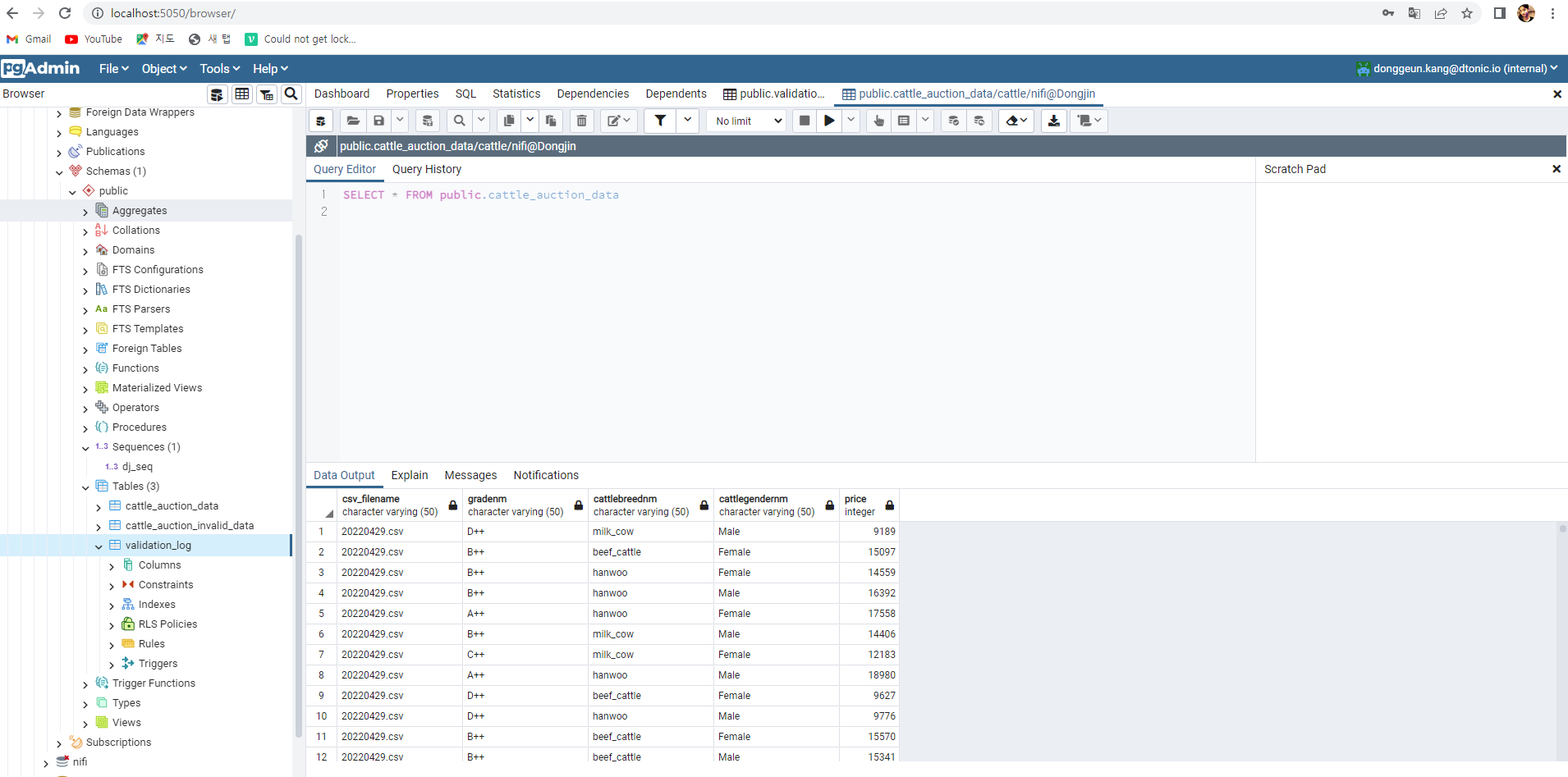This screenshot has height=777, width=1568.
Task: Open the No limit rows dropdown
Action: pos(749,121)
